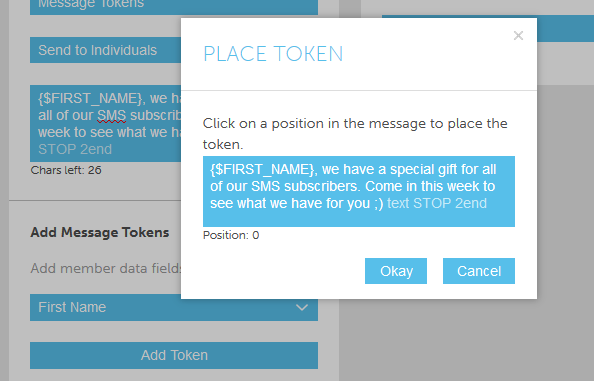Expand the chevron arrow on First Name field
Image resolution: width=594 pixels, height=381 pixels.
tap(302, 308)
